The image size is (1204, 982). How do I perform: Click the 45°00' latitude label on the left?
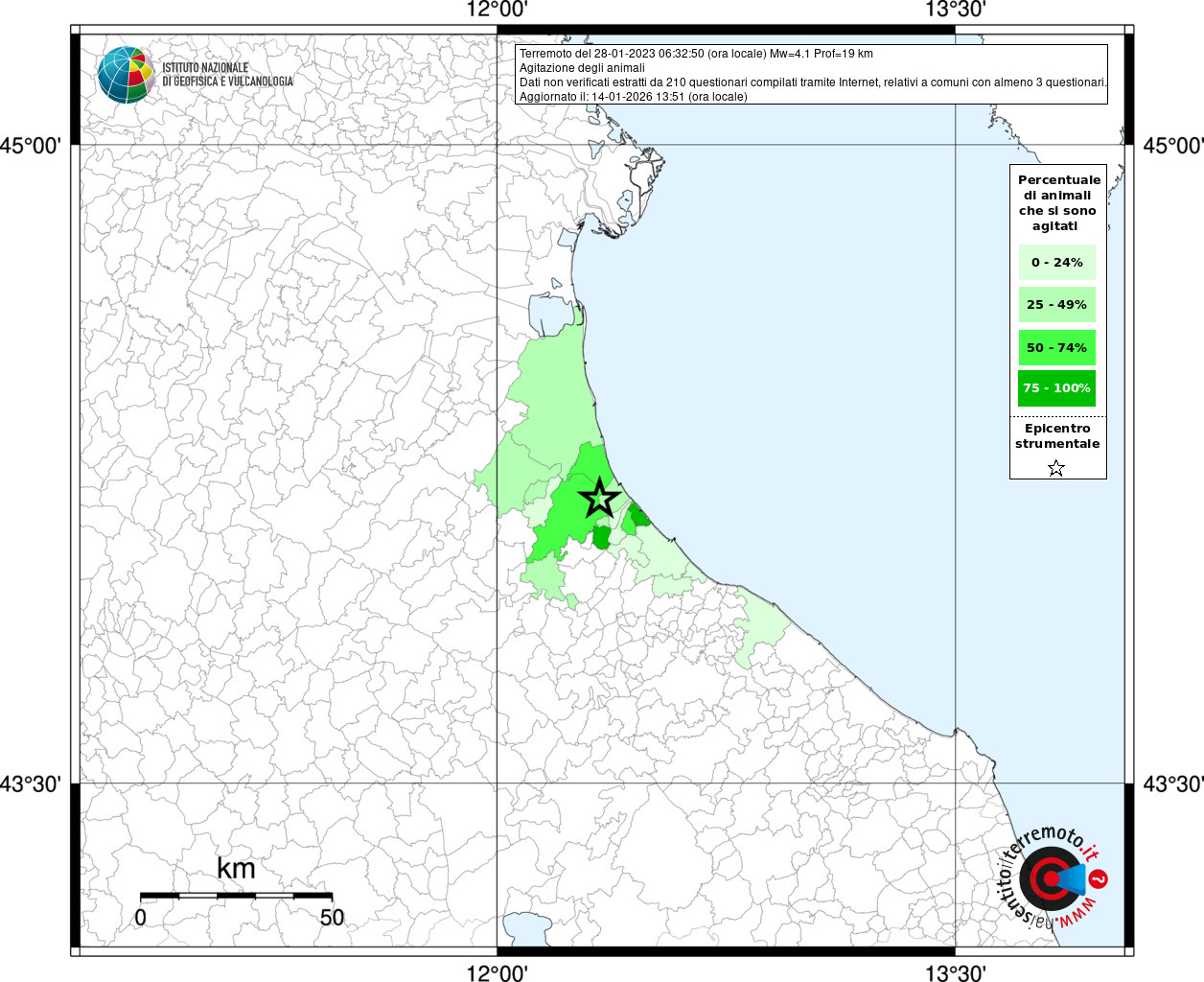(x=31, y=146)
